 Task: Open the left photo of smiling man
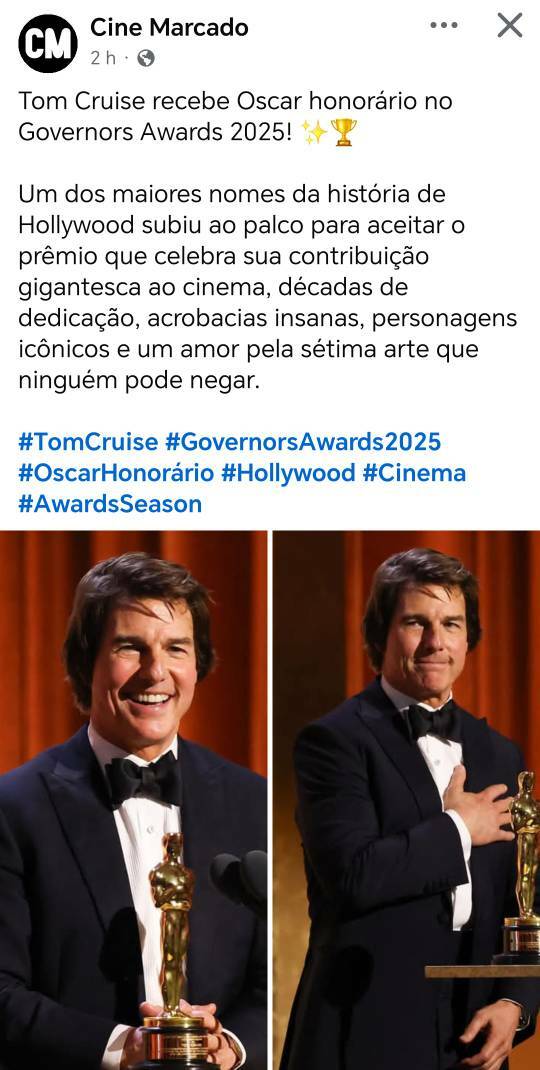click(133, 800)
